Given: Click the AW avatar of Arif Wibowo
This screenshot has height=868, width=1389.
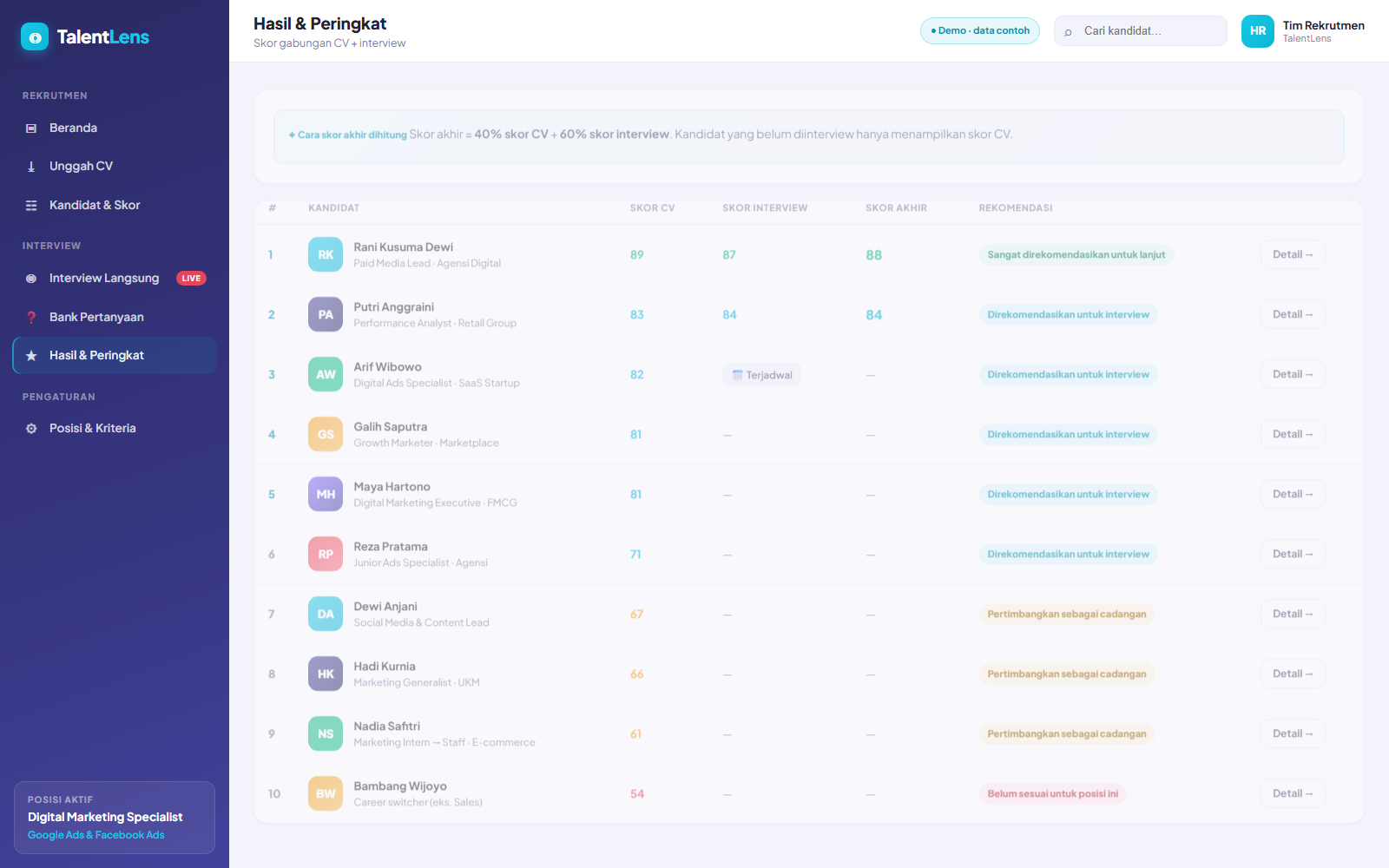Looking at the screenshot, I should click(x=326, y=374).
